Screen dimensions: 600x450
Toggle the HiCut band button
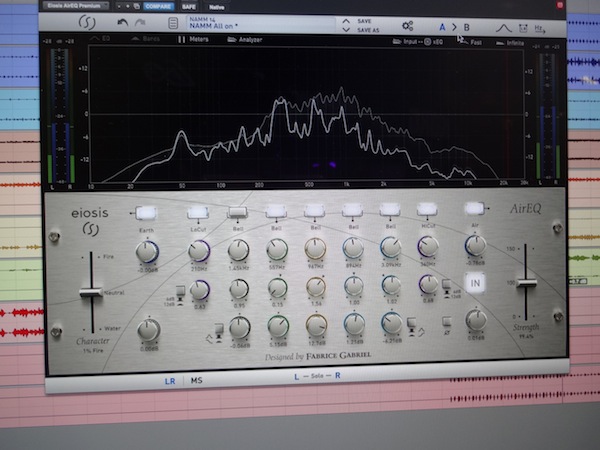click(427, 209)
